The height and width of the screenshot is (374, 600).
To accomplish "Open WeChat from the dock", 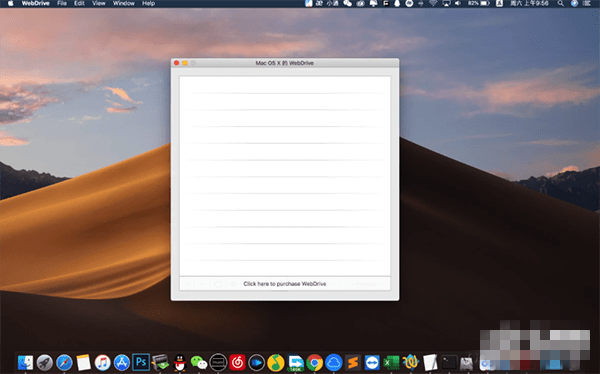I will coord(199,362).
